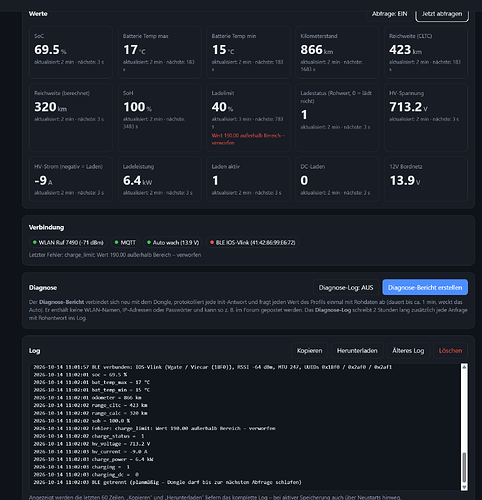Select the Batterie Temp min 15 °C value

click(x=223, y=50)
